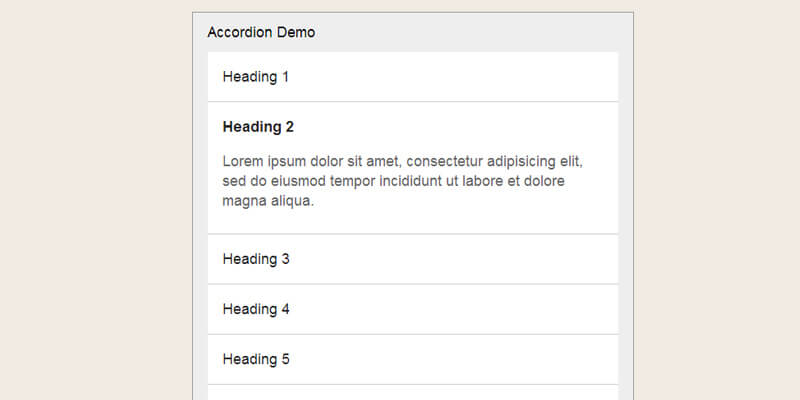Expand the Heading 1 accordion section

(x=256, y=77)
